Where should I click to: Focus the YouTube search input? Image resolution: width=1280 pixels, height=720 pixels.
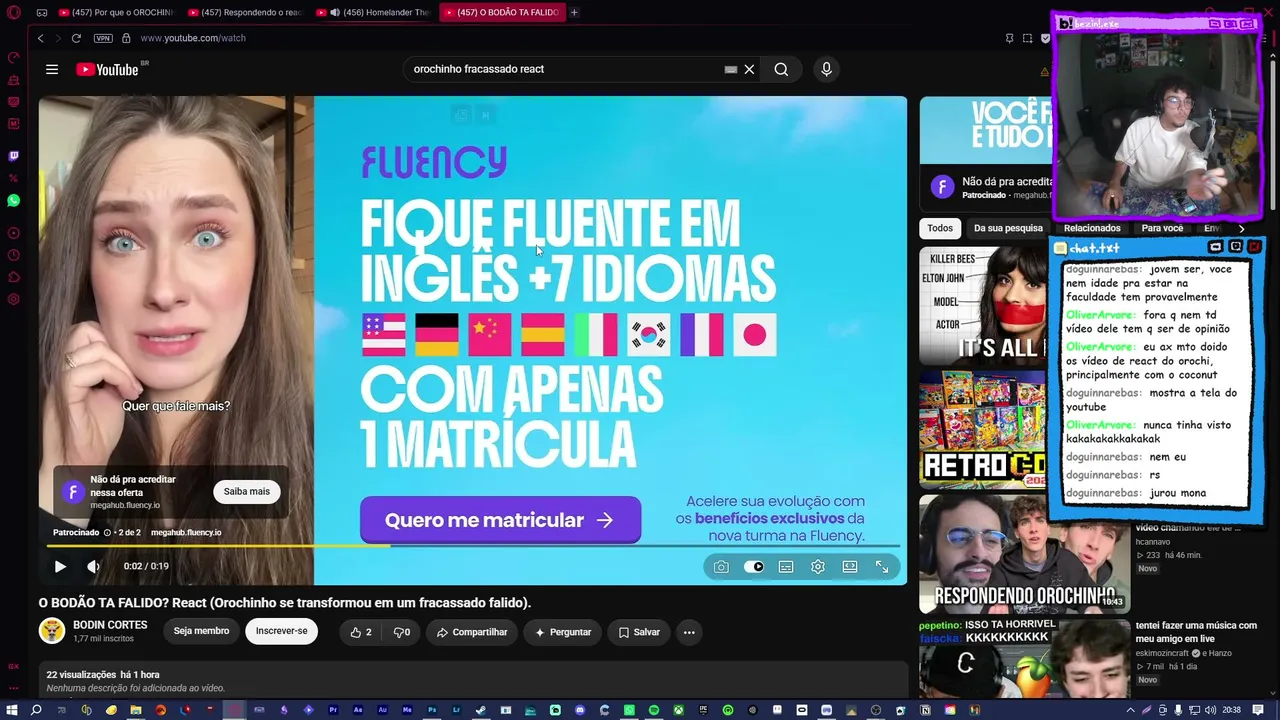click(565, 69)
